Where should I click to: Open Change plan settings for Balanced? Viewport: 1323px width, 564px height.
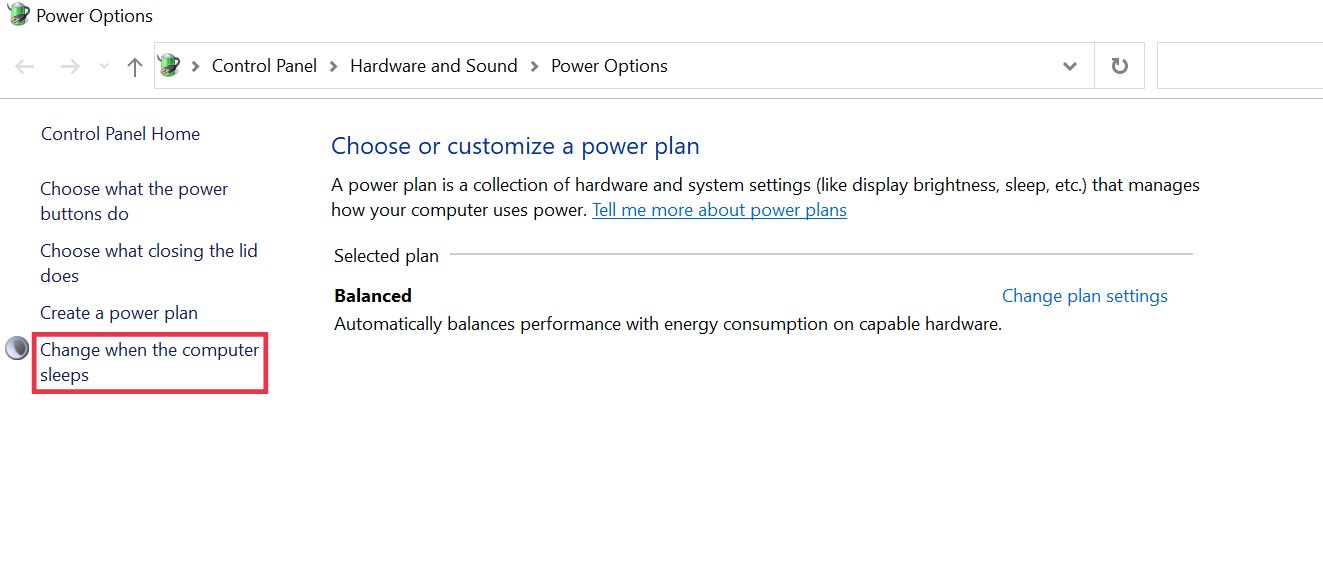(x=1084, y=296)
